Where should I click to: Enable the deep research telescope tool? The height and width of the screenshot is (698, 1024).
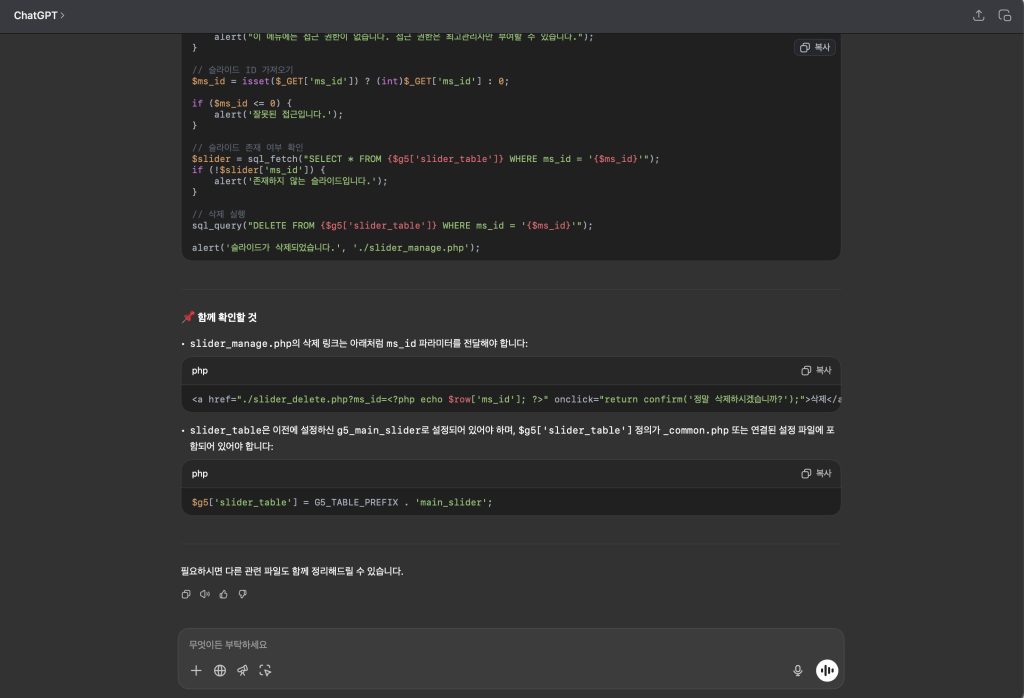tap(242, 671)
